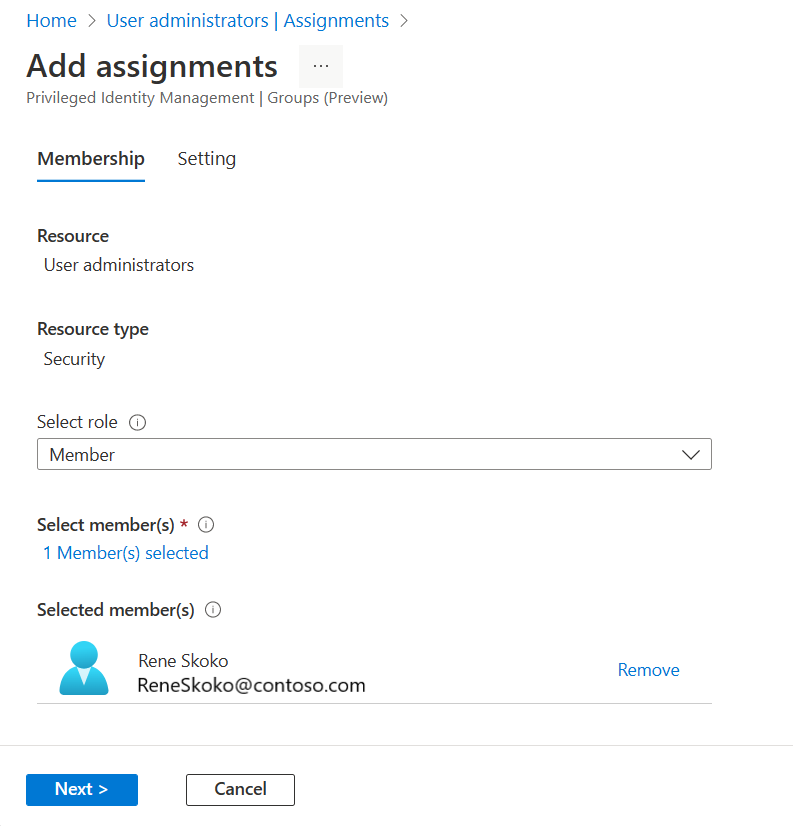Go to the Home breadcrumb link
Viewport: 793px width, 826px height.
(x=52, y=21)
